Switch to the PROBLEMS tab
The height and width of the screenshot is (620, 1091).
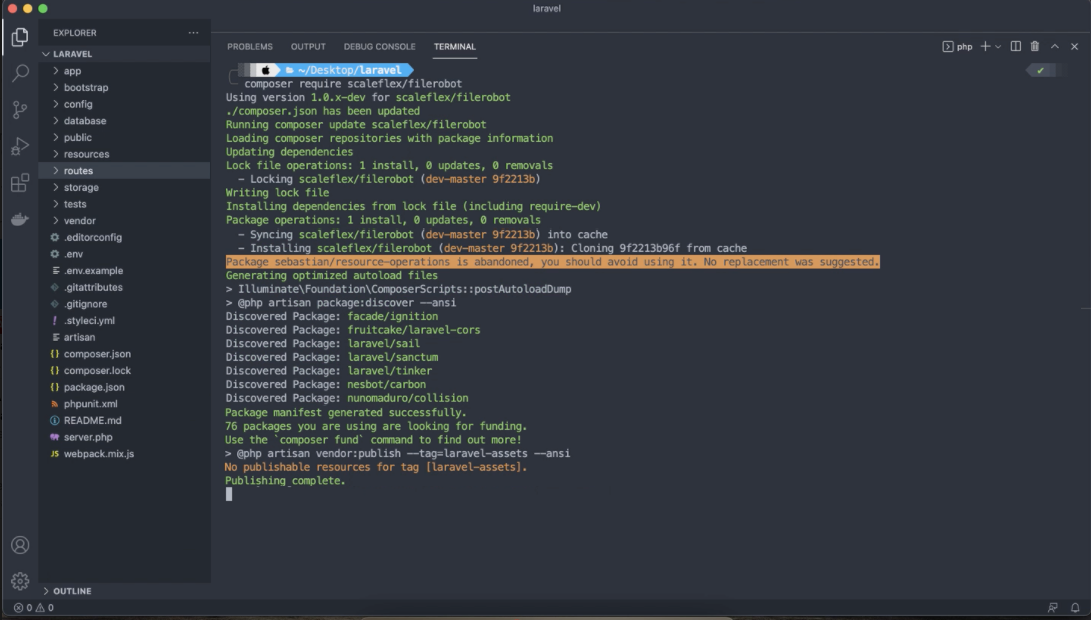249,47
